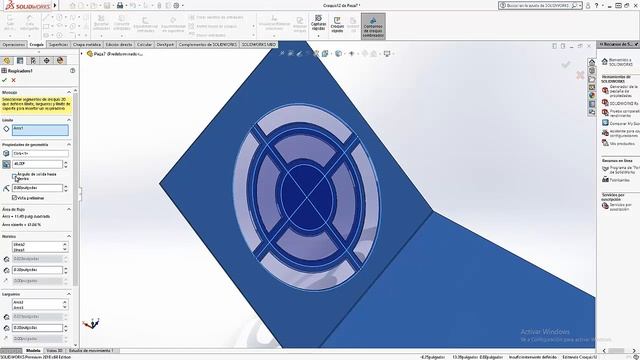The width and height of the screenshot is (640, 360).
Task: Accept the Respiradero feature with green checkmark
Action: click(x=4, y=80)
